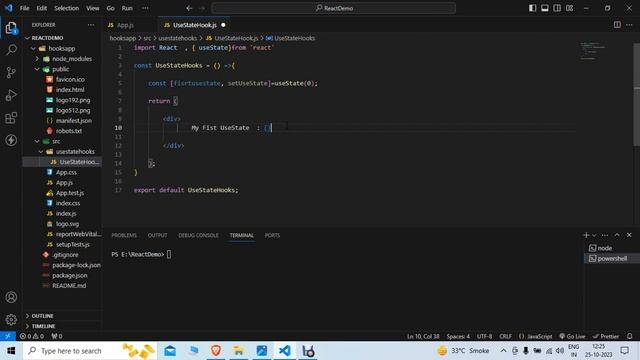Open Customize Layout button

[x=569, y=8]
